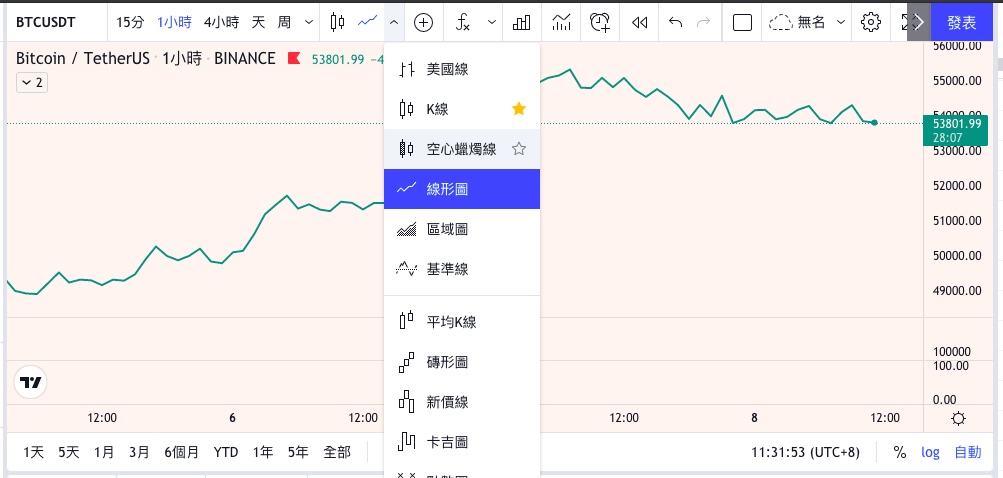Viewport: 1003px width, 478px height.
Task: Open the BTCUSDT symbol search
Action: pos(45,22)
